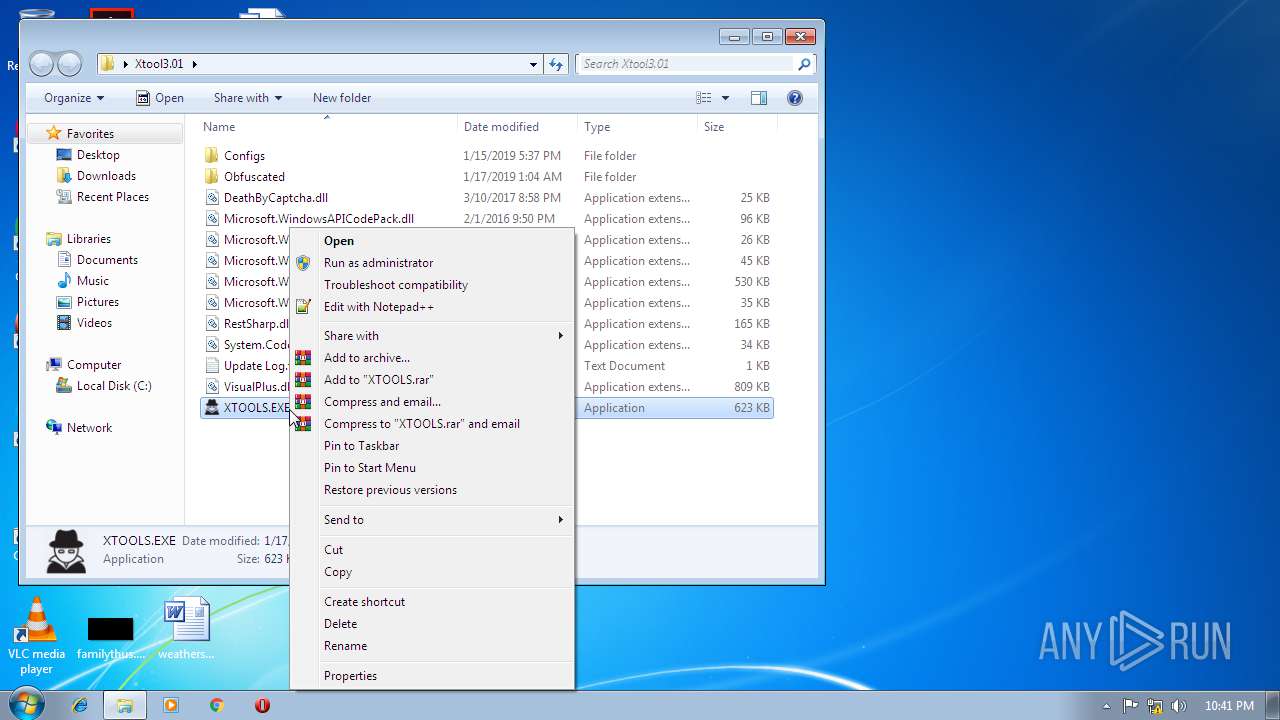Viewport: 1280px width, 720px height.
Task: Sort by the Name column header
Action: [x=327, y=127]
